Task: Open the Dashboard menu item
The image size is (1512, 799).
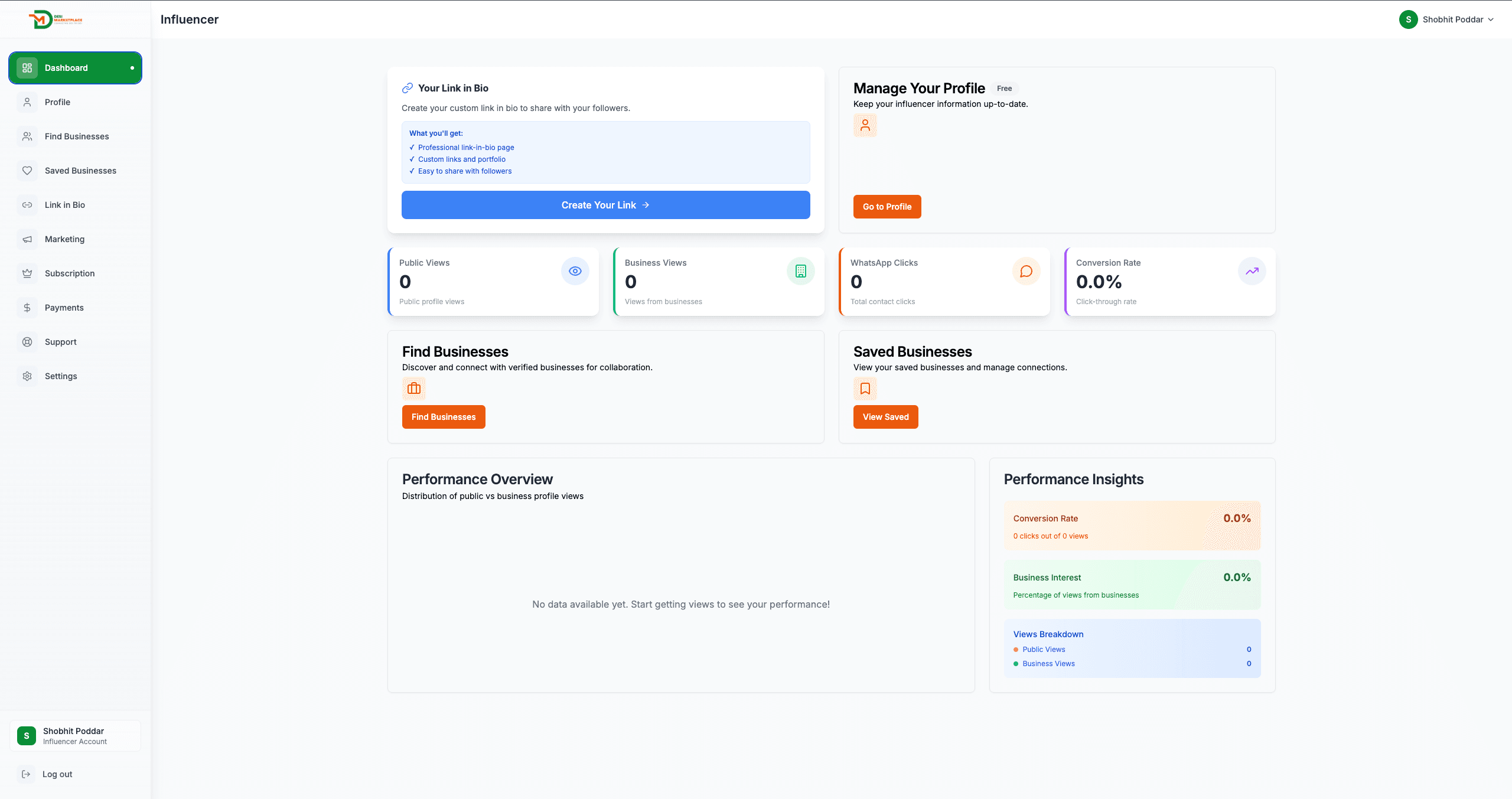Action: (x=76, y=68)
